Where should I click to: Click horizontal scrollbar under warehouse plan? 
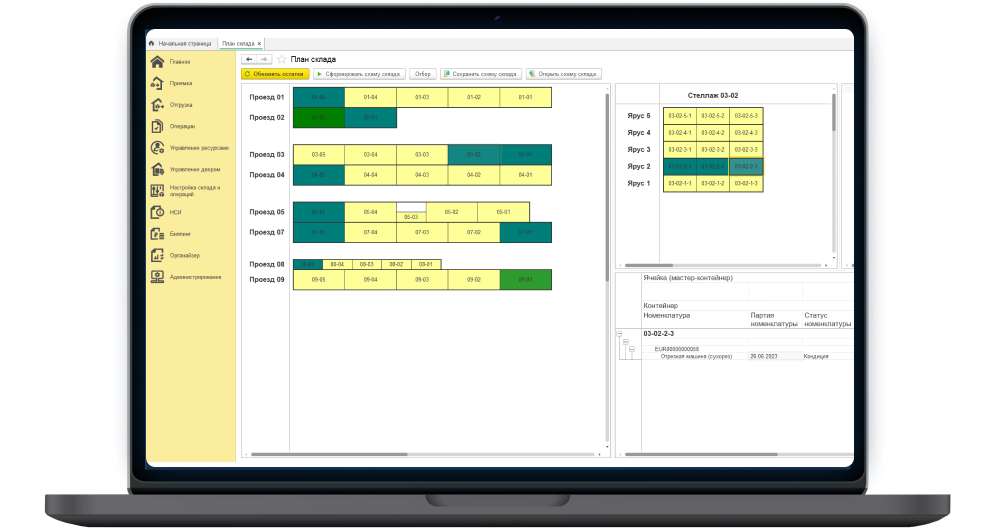click(329, 455)
